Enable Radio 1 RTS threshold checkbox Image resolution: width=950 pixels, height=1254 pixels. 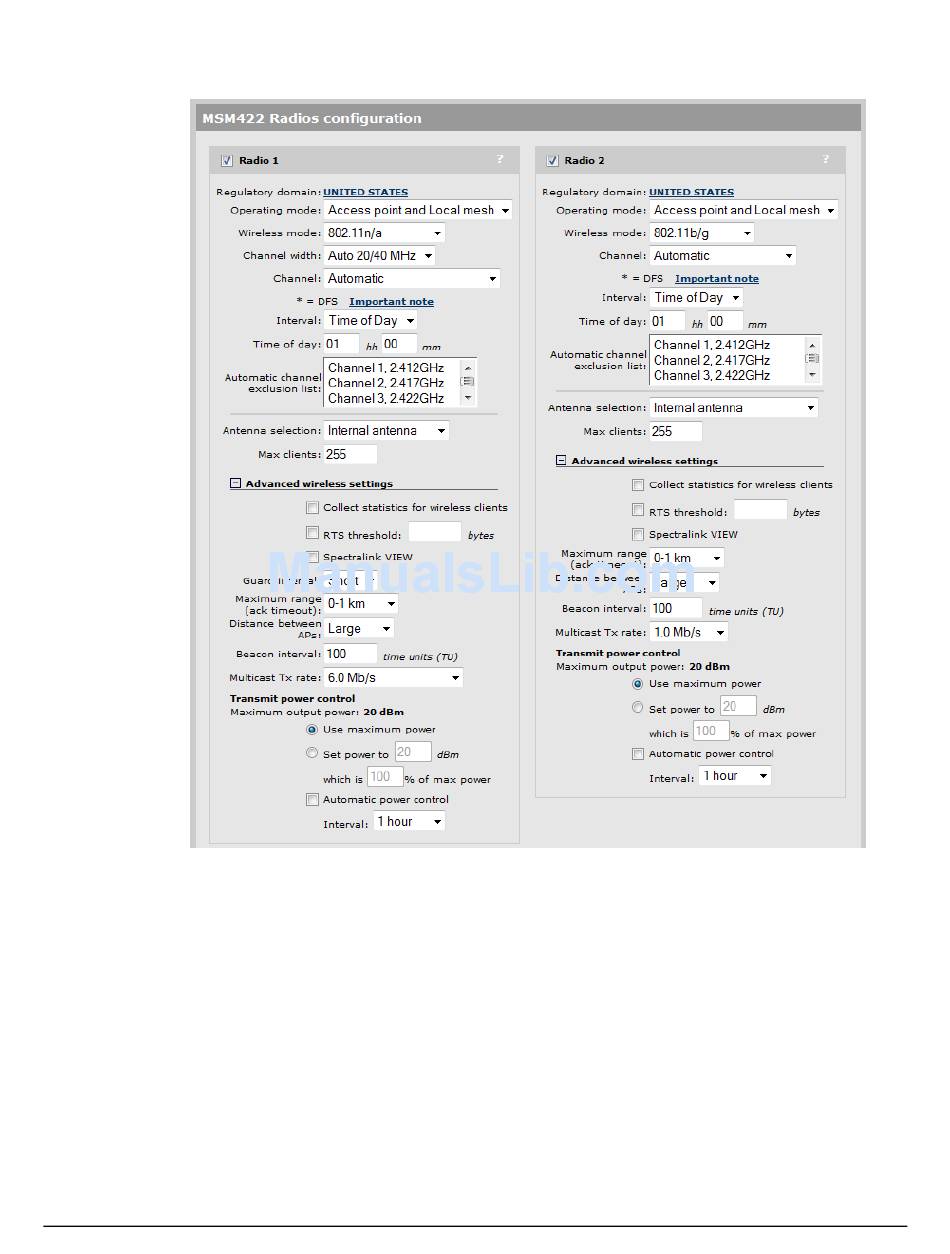(x=313, y=533)
